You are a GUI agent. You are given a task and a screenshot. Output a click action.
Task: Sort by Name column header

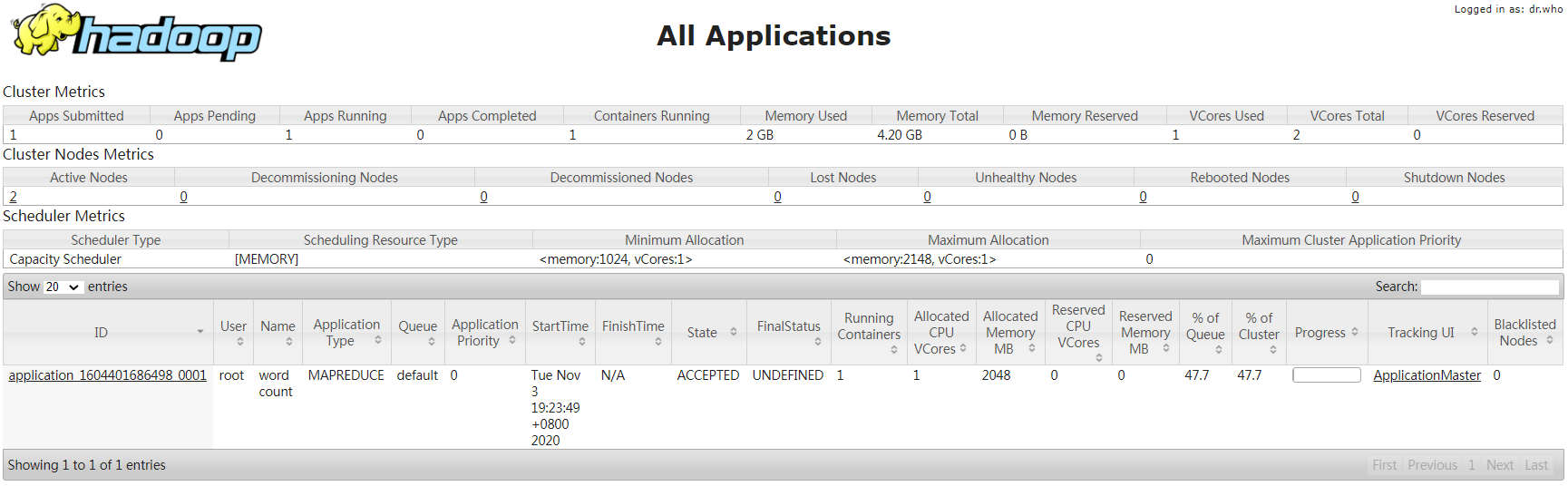point(278,333)
